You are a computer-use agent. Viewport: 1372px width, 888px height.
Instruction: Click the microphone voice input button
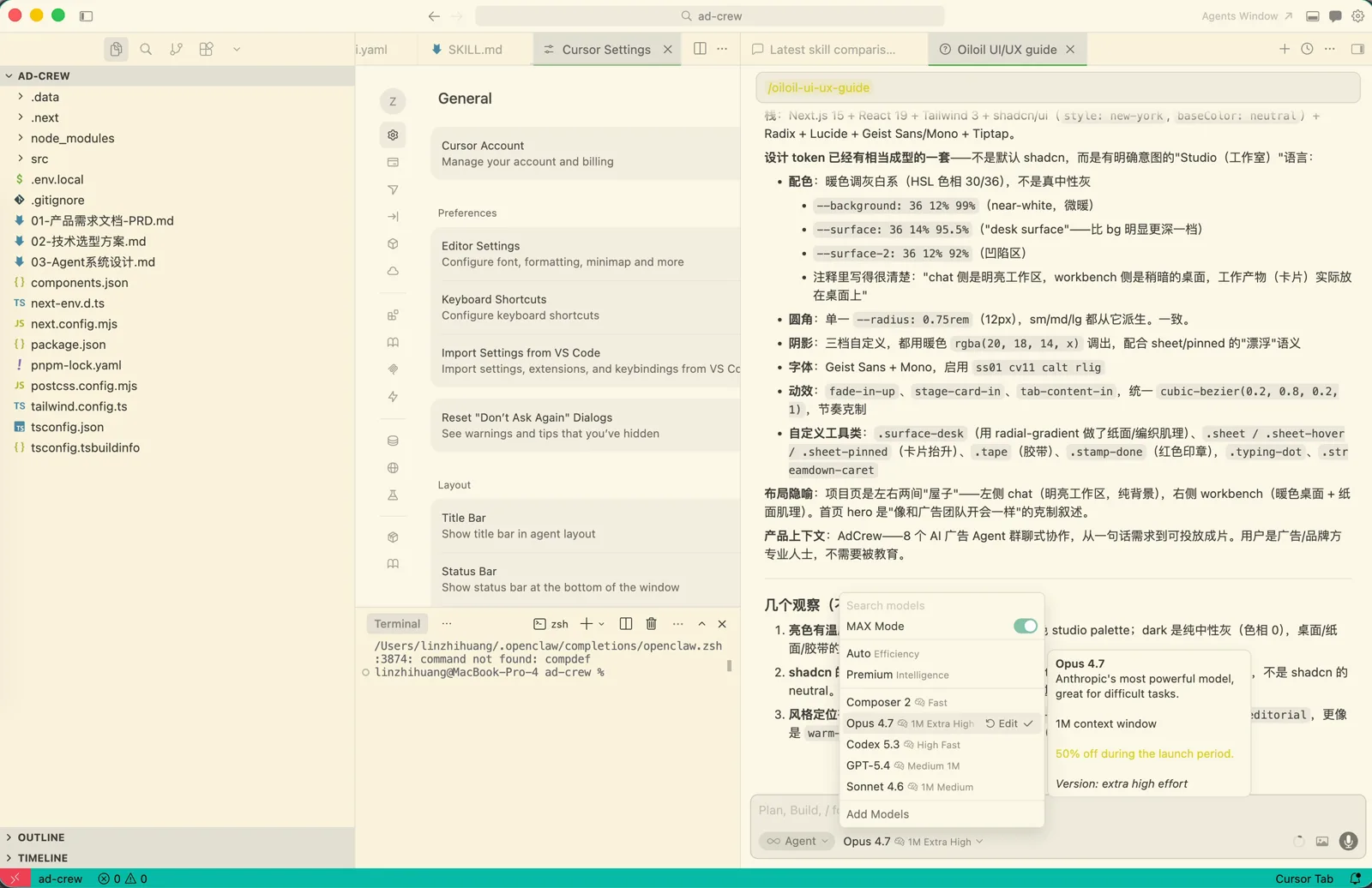1348,841
